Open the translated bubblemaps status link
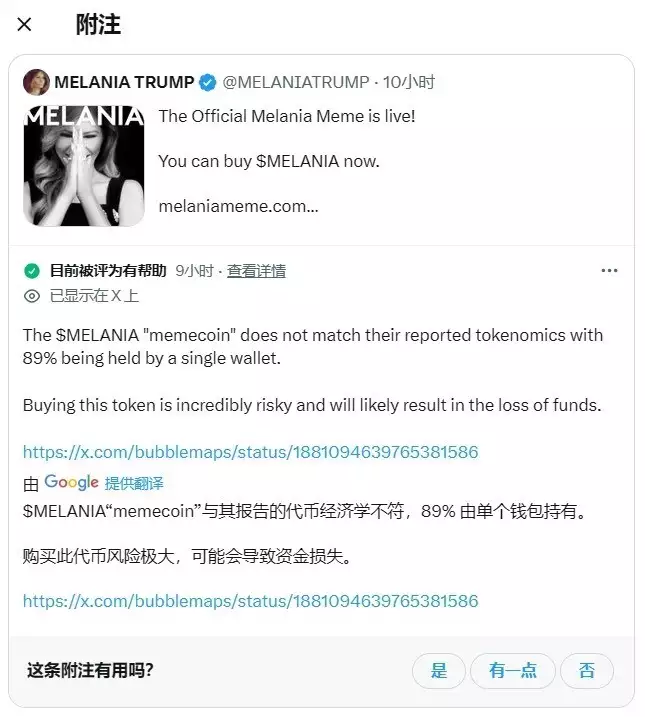The height and width of the screenshot is (717, 645). pos(251,601)
